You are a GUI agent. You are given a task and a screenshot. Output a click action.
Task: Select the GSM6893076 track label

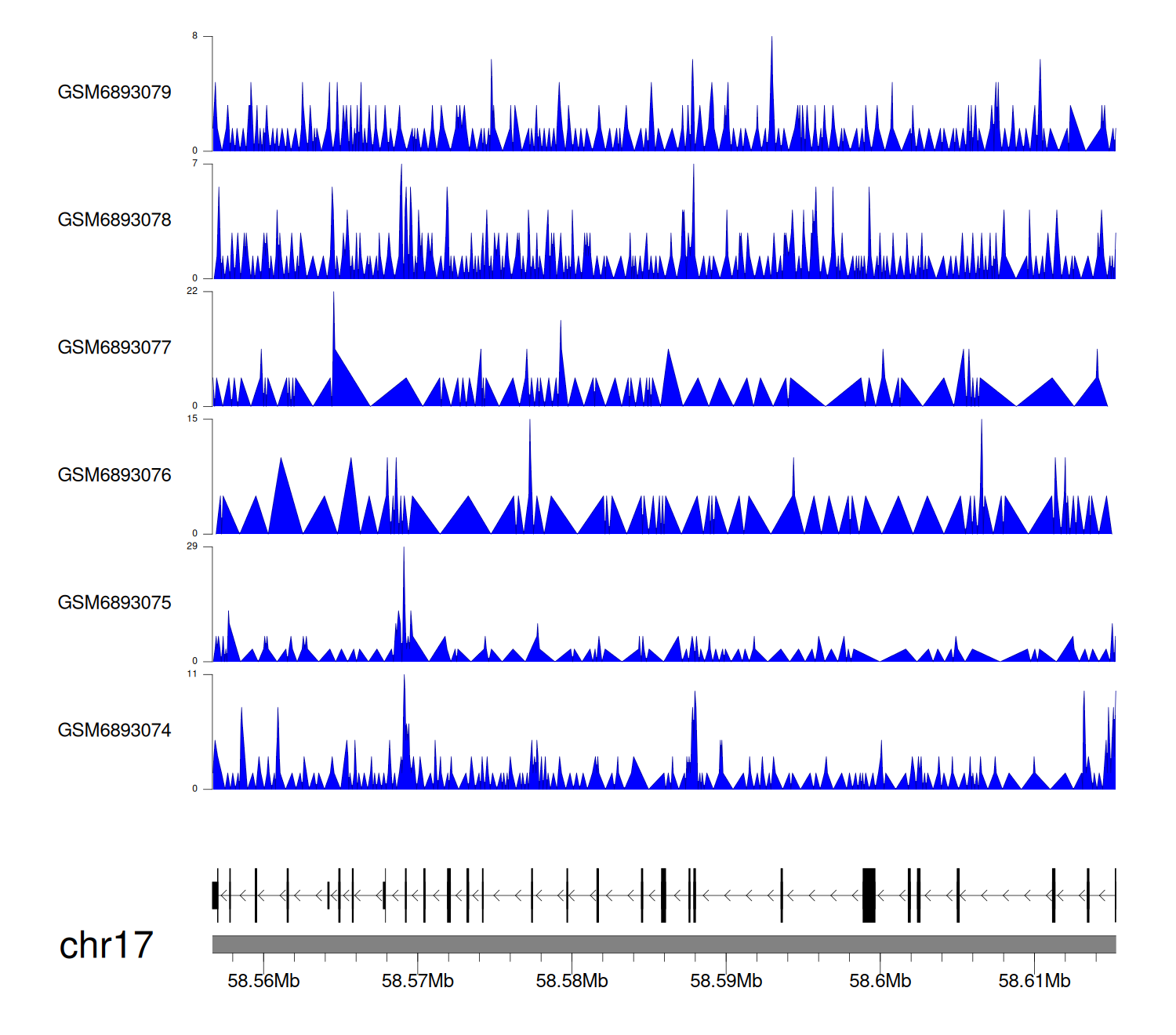pos(114,475)
